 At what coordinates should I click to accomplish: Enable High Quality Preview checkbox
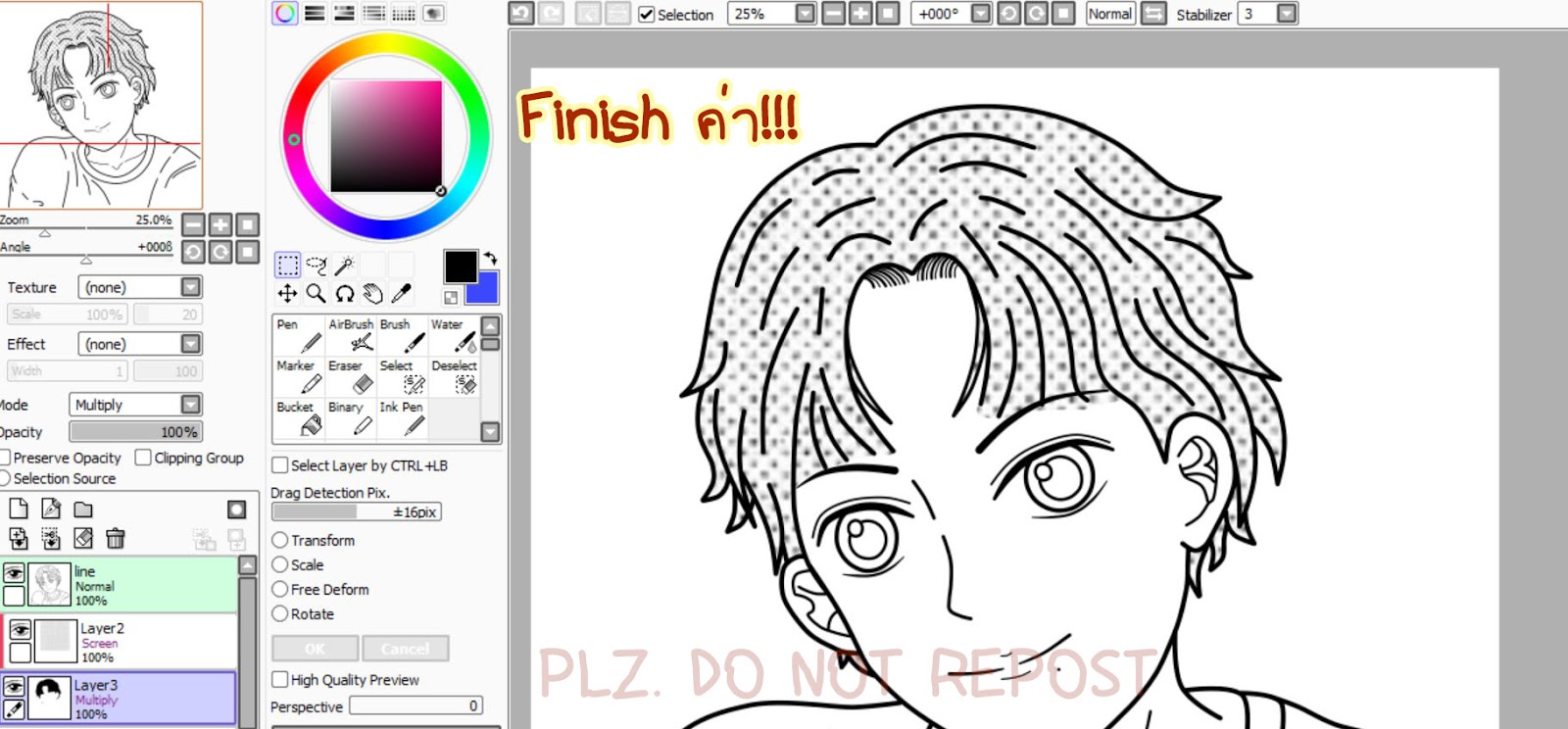click(x=280, y=679)
